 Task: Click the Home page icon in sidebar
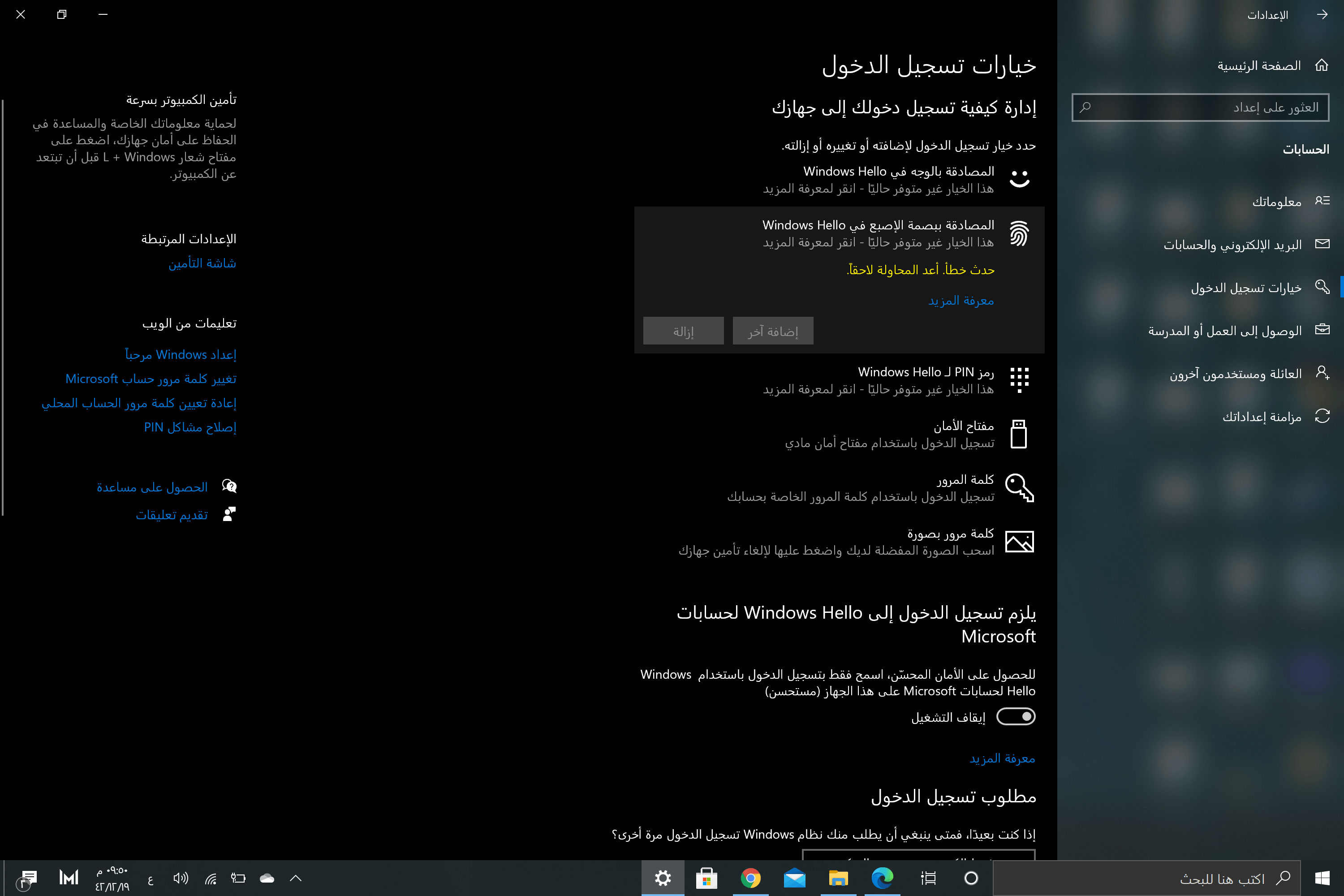pyautogui.click(x=1322, y=65)
